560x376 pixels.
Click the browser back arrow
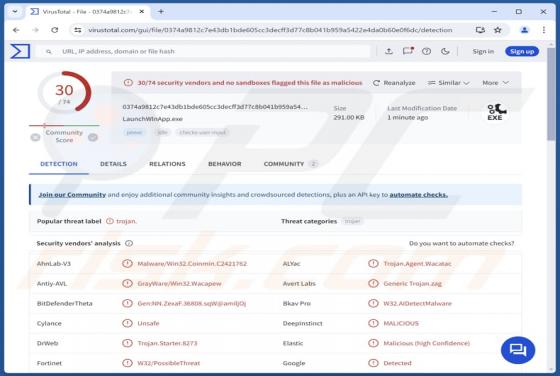16,30
